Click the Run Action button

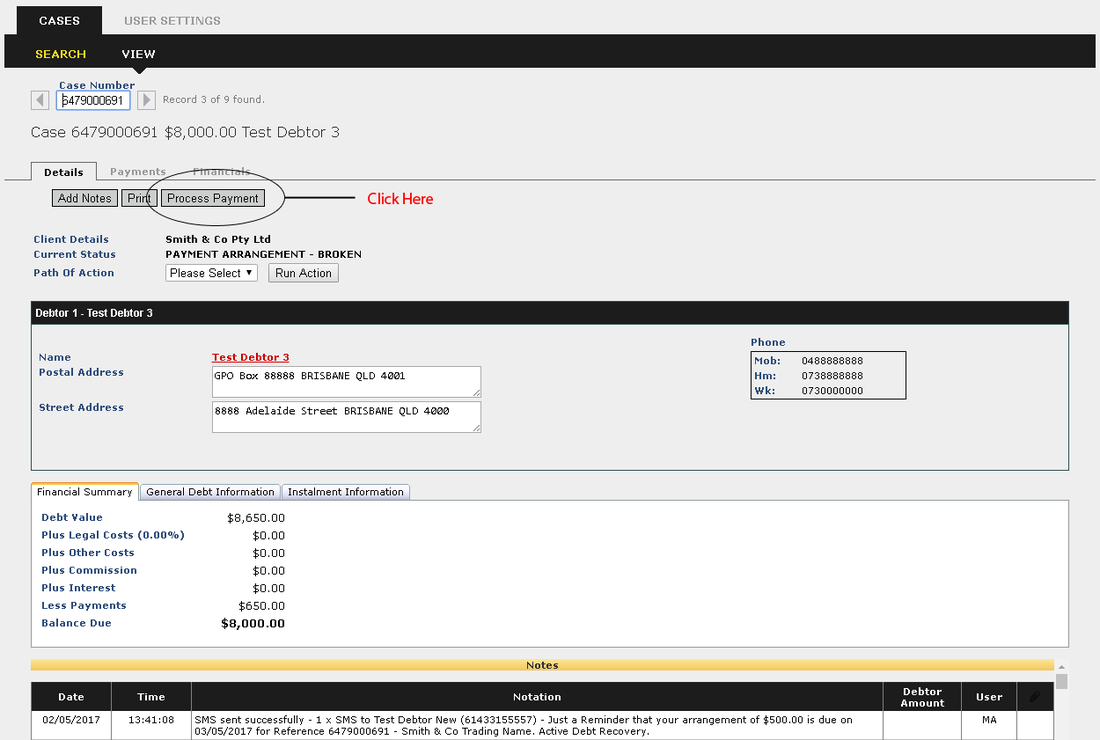pyautogui.click(x=303, y=273)
